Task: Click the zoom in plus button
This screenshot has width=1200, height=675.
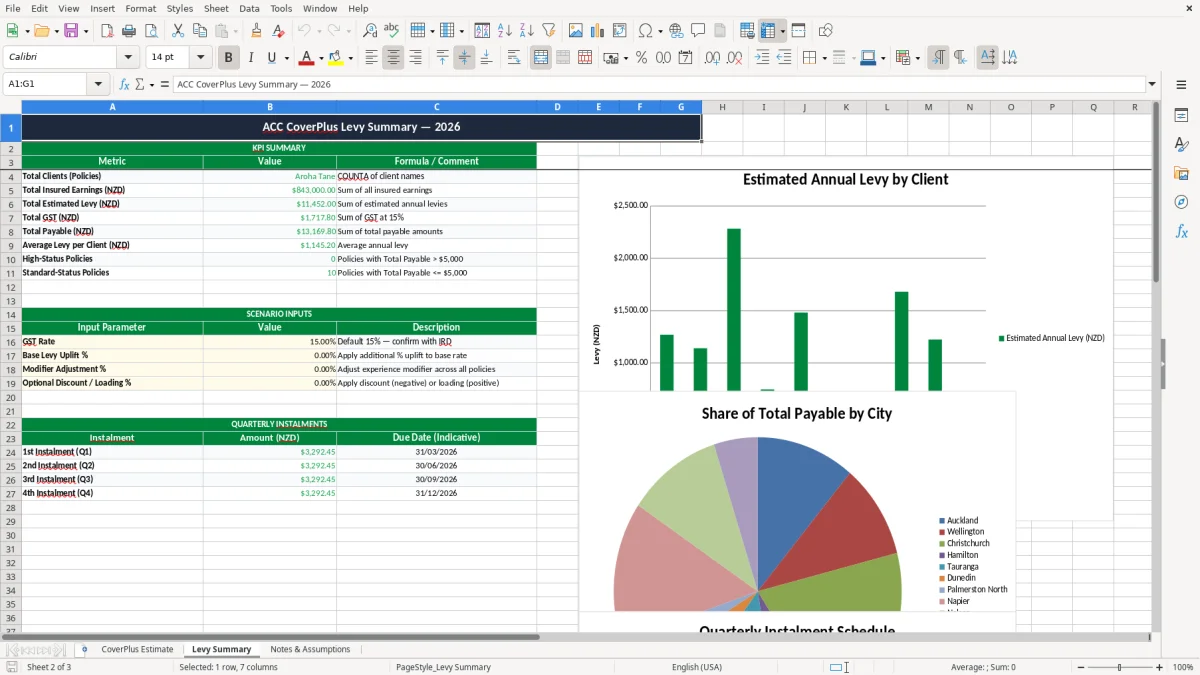Action: pos(1159,667)
